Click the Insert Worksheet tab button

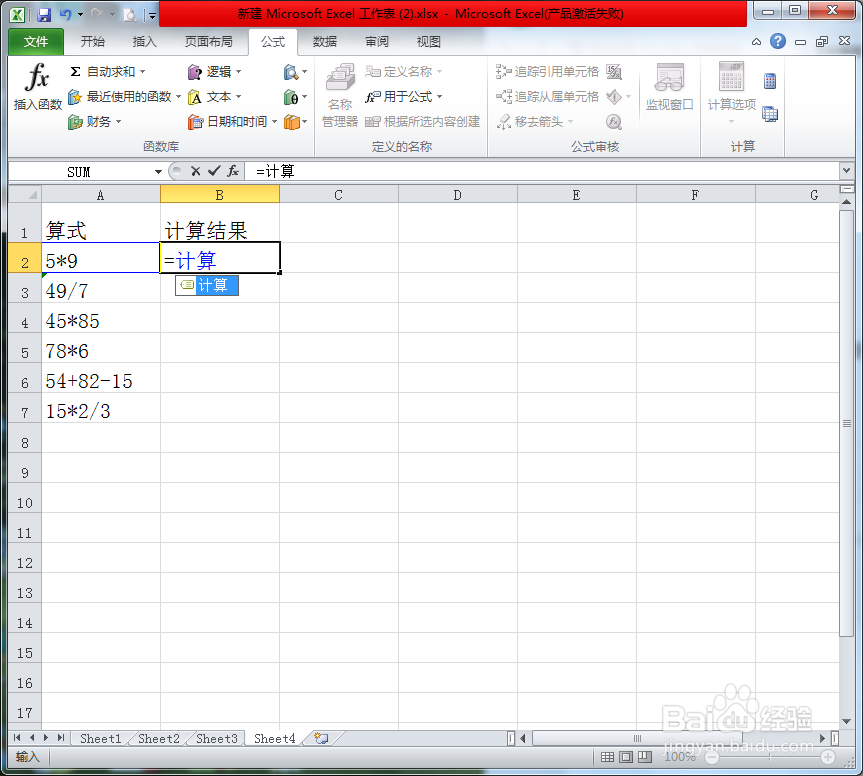tap(321, 738)
